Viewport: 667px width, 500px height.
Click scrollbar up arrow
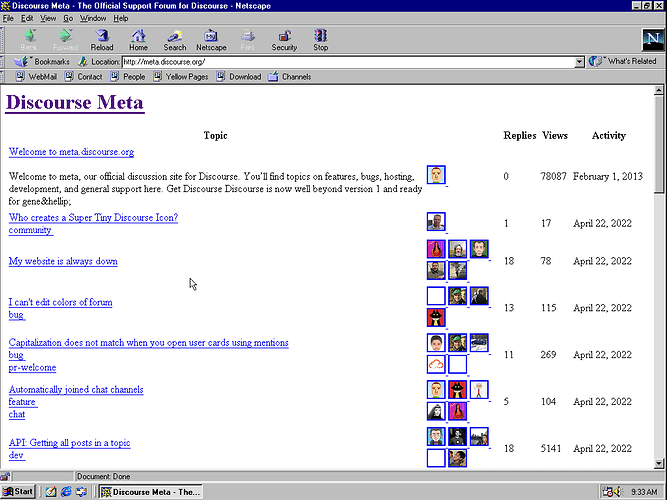pos(658,90)
